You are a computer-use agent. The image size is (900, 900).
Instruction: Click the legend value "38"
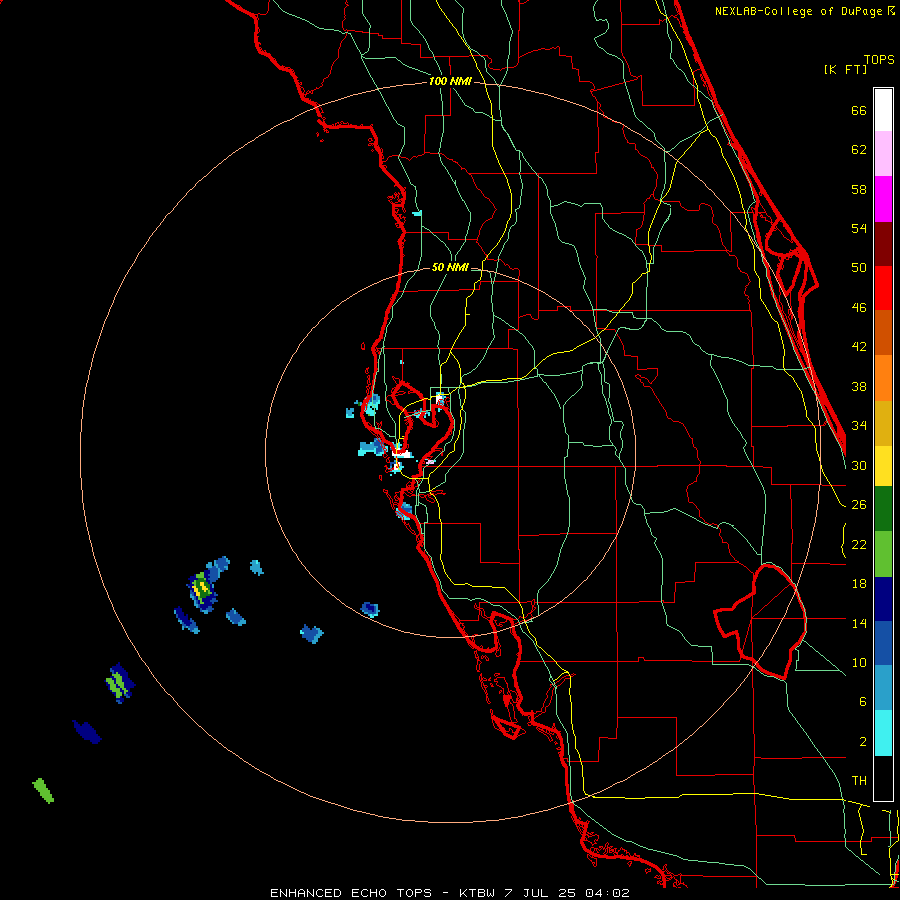tap(859, 387)
